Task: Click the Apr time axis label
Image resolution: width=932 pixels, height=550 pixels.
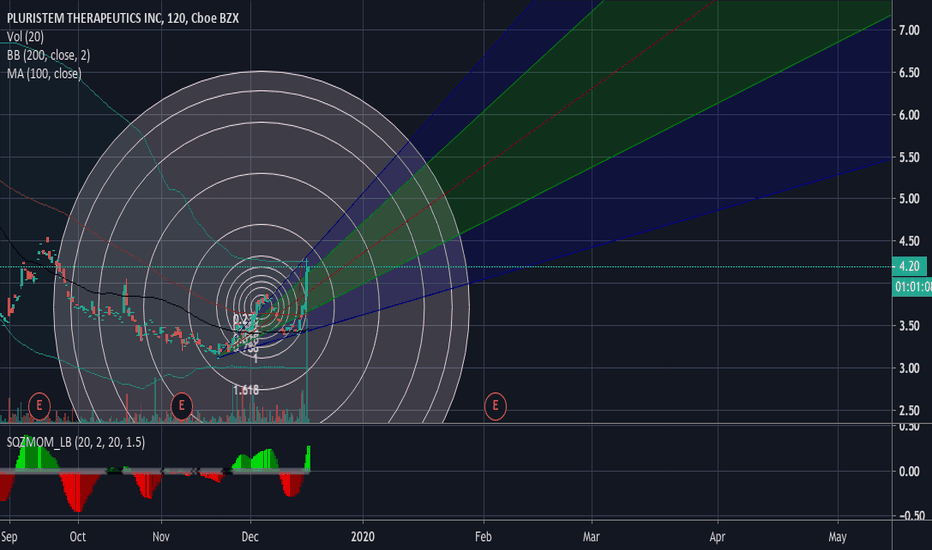Action: [717, 537]
